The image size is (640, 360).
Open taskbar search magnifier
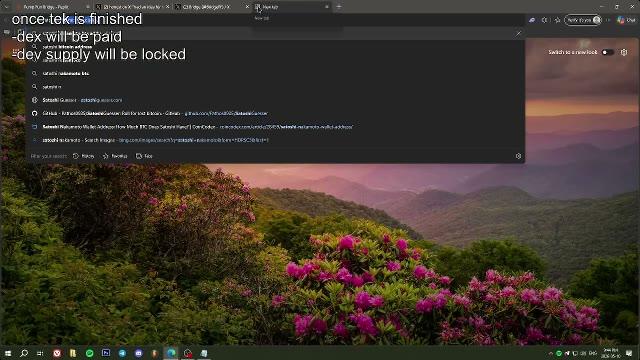click(24, 353)
